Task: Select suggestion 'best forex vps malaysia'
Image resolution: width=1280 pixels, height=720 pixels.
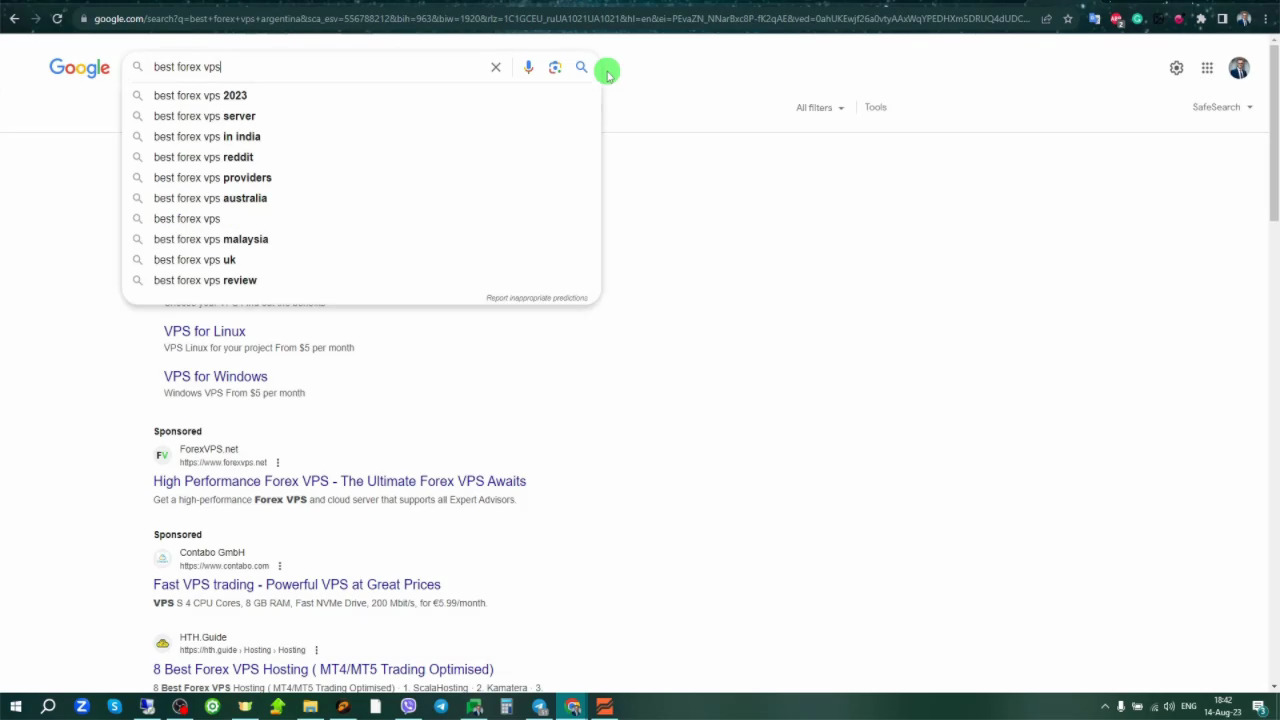Action: coord(362,239)
